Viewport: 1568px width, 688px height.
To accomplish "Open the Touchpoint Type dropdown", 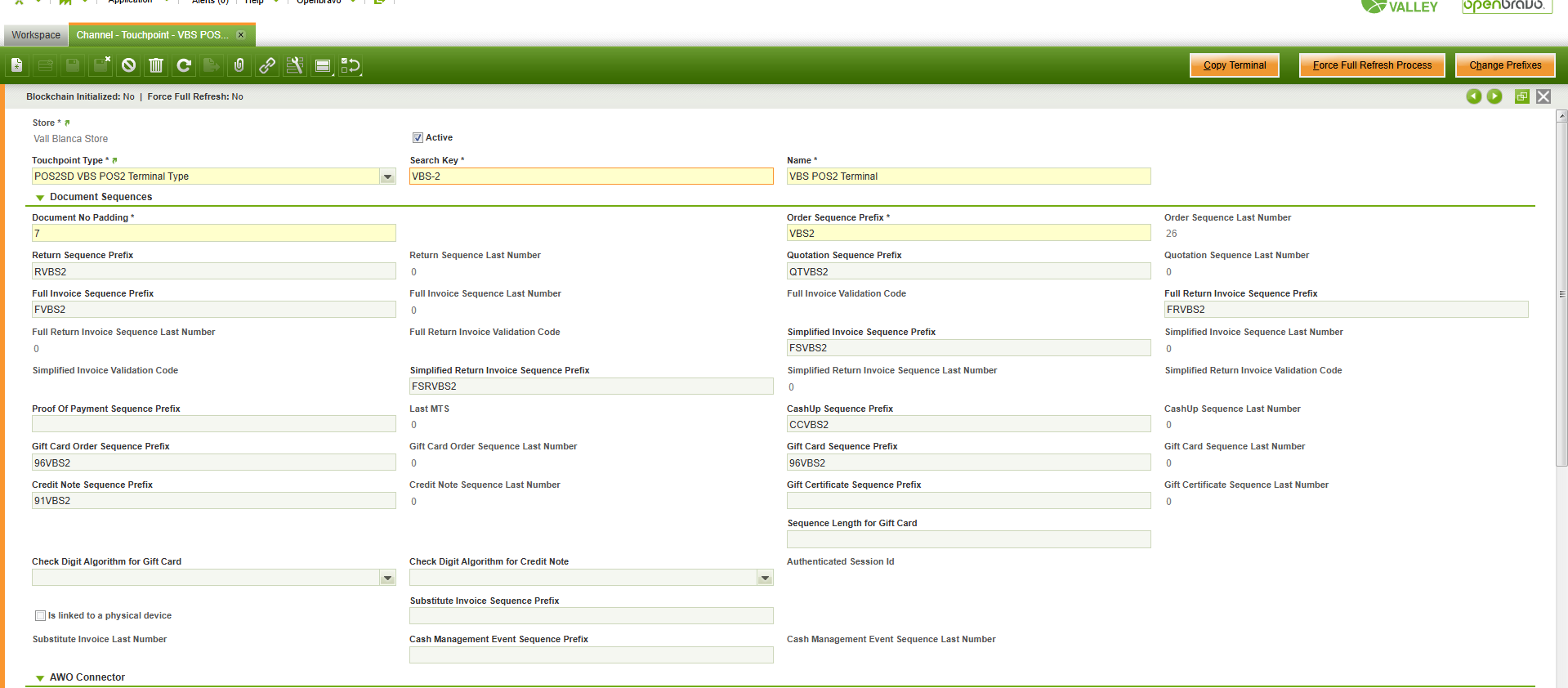I will tap(387, 176).
